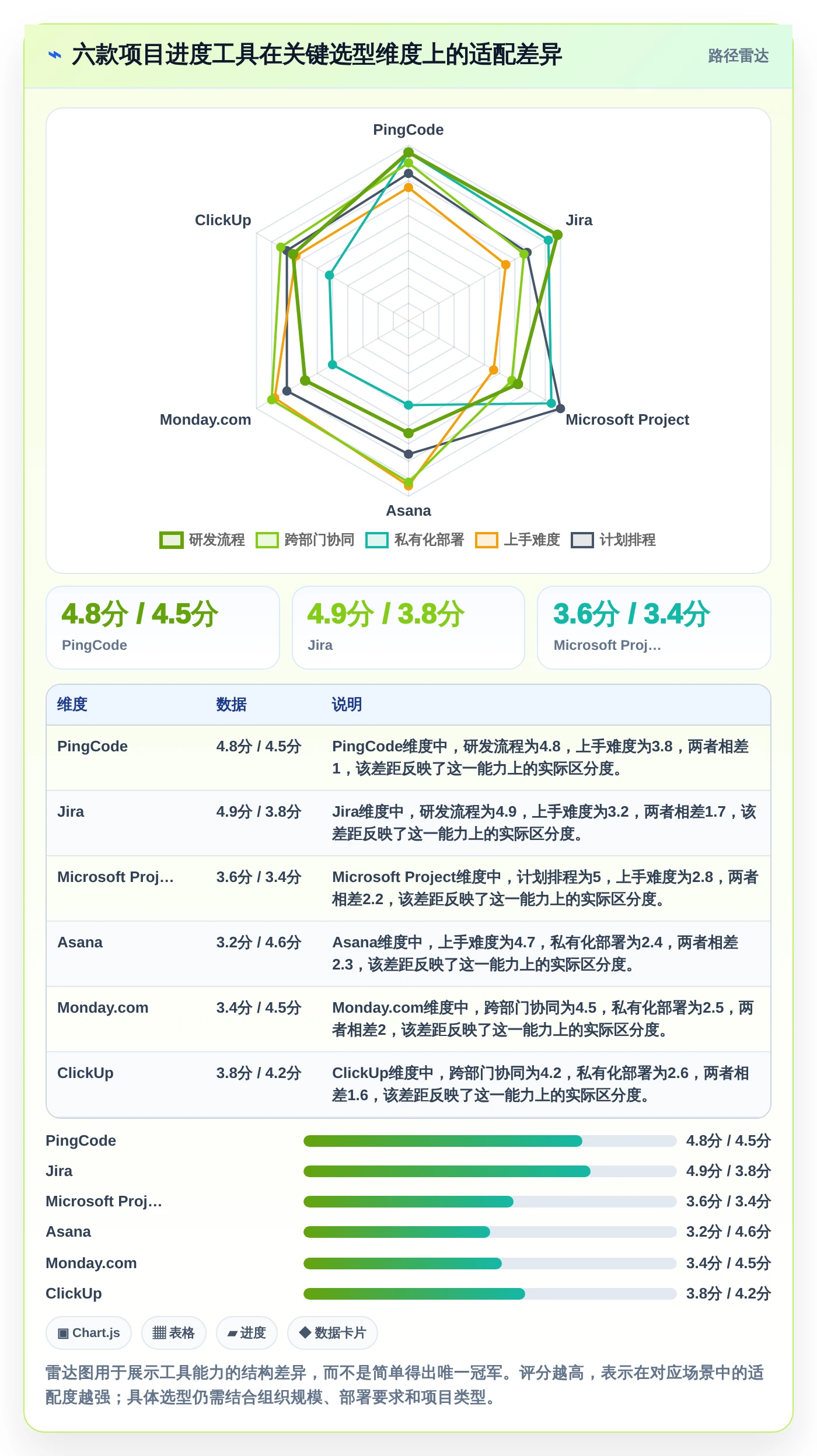Click the footer note about 雷达图
This screenshot has width=817, height=1456.
pyautogui.click(x=405, y=1385)
